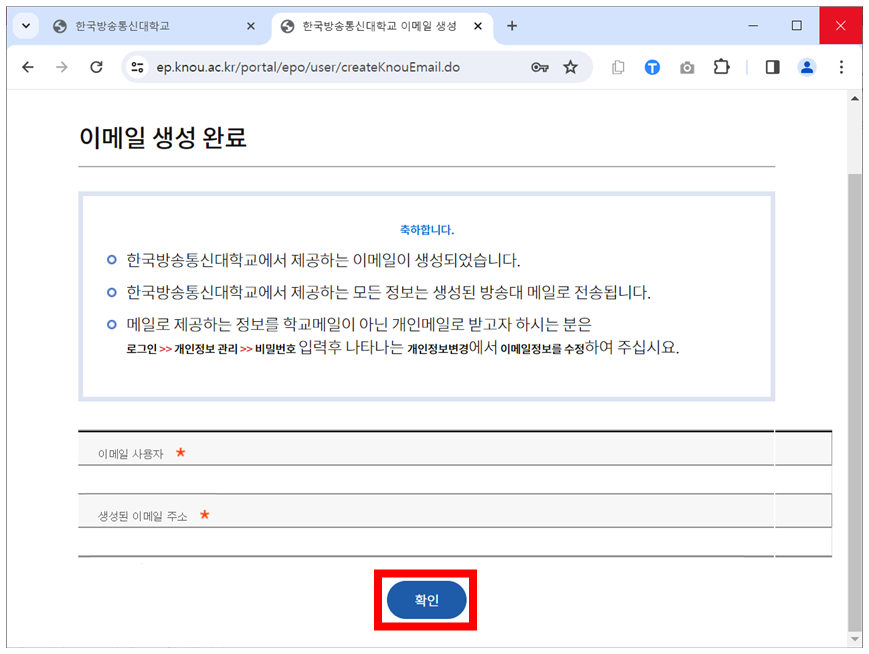Open the blue T extension icon
This screenshot has height=654, width=869.
click(x=652, y=67)
